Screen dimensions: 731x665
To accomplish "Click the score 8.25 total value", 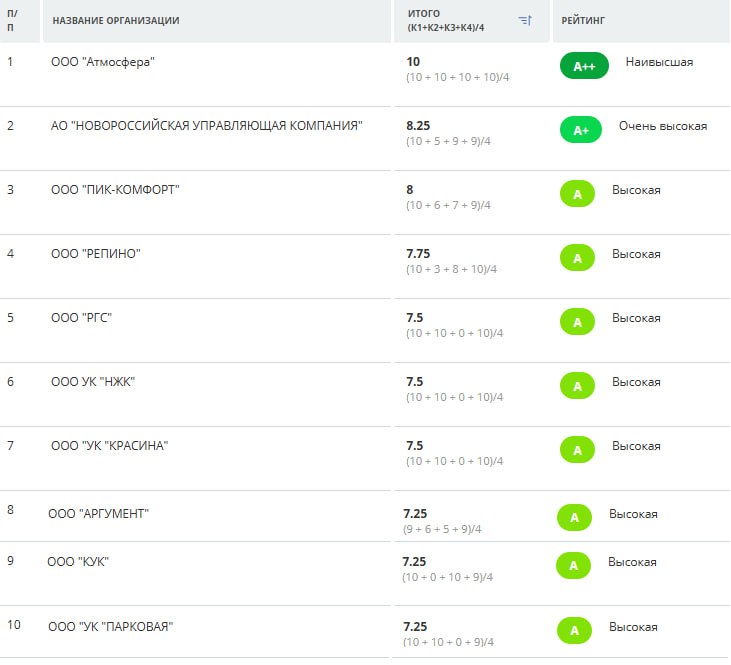I will [x=418, y=126].
